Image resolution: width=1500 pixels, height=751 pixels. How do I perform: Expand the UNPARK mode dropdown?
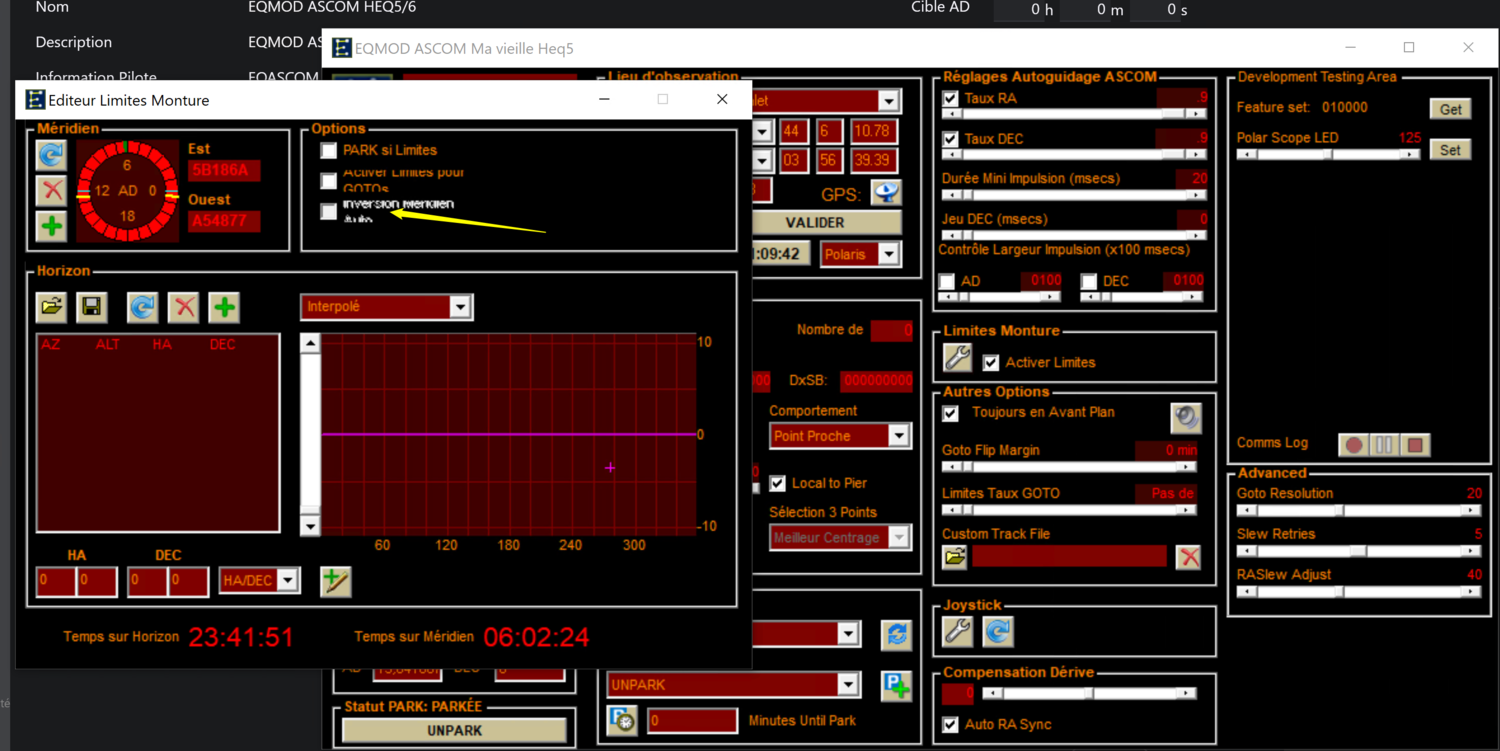(848, 685)
